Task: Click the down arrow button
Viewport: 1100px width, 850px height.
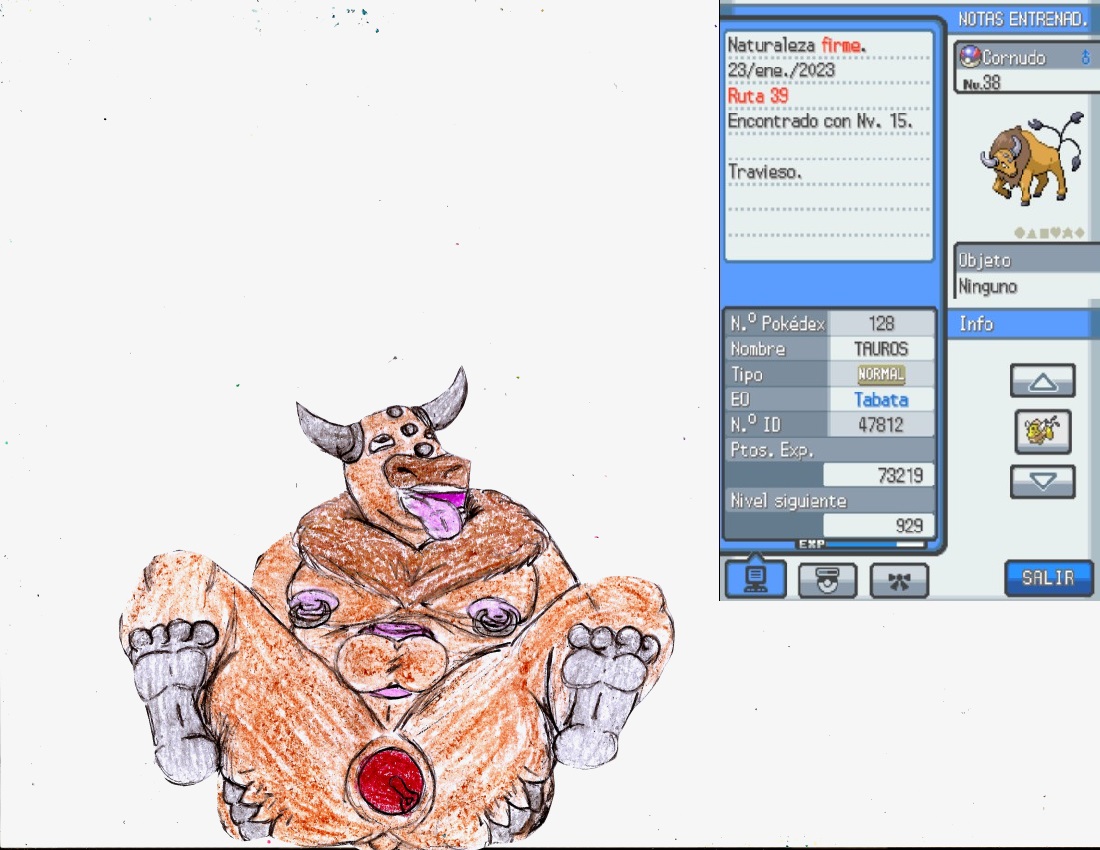Action: point(1042,481)
